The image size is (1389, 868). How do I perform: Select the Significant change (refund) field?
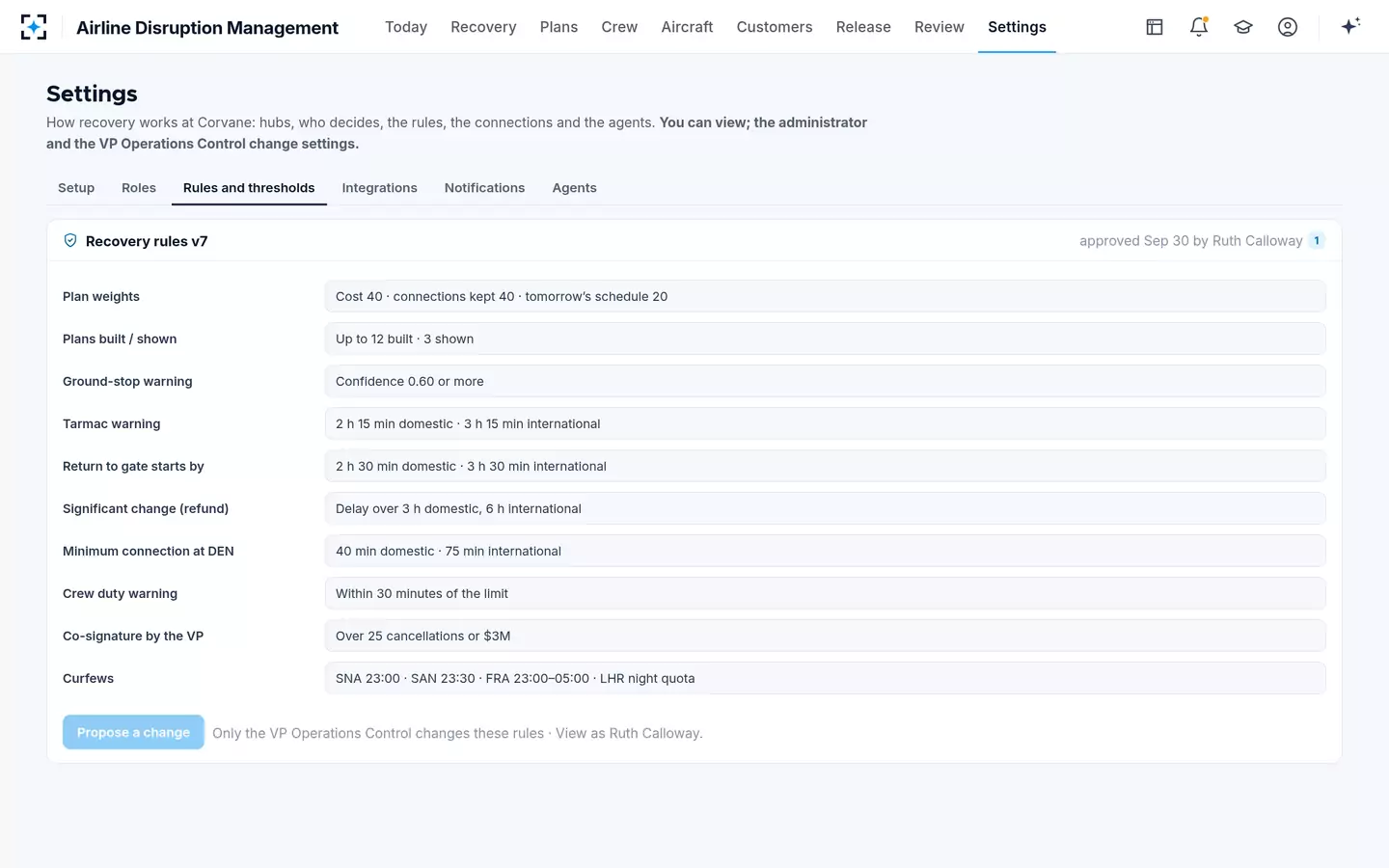[826, 508]
